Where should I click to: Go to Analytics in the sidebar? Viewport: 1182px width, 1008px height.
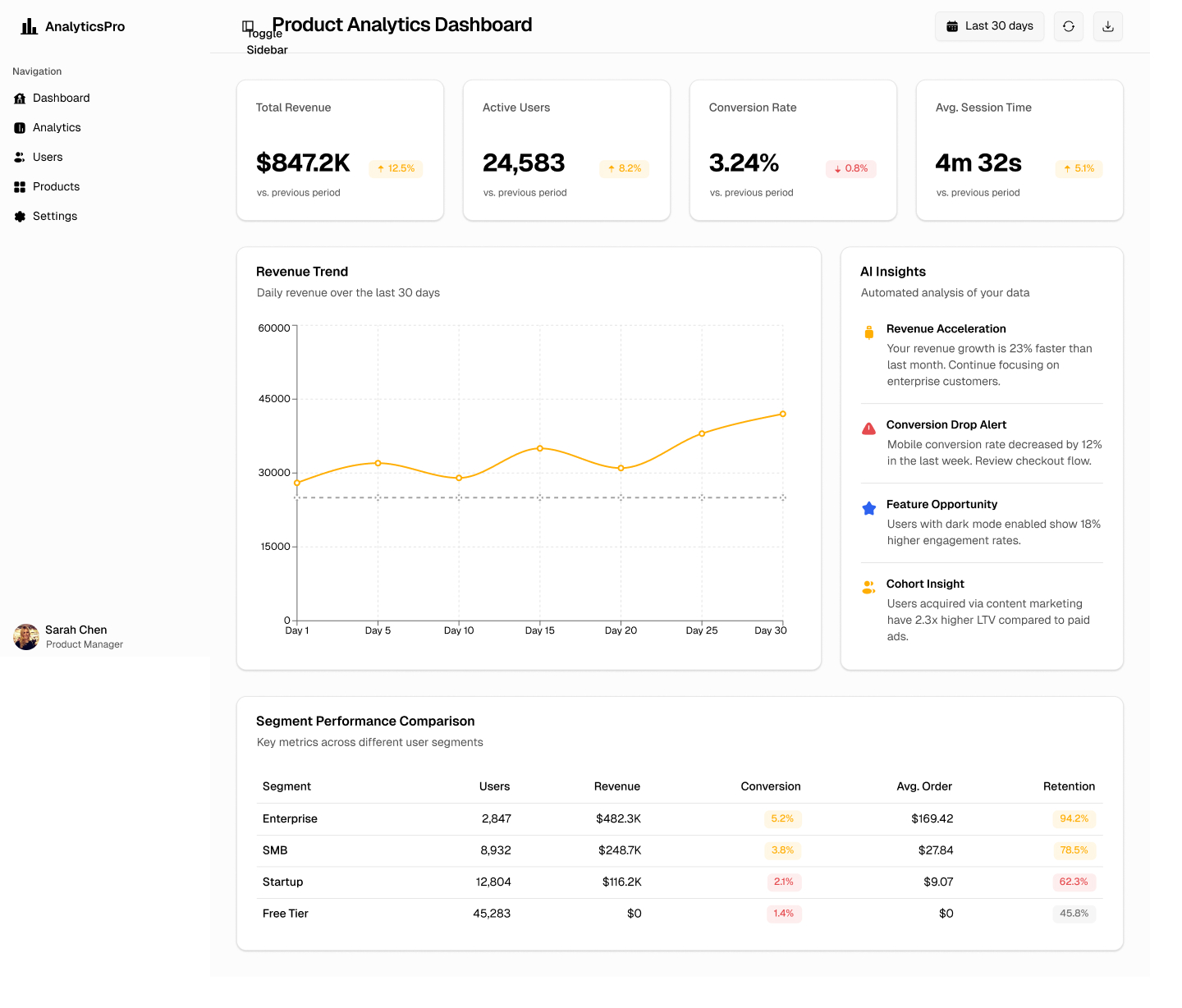(x=57, y=127)
